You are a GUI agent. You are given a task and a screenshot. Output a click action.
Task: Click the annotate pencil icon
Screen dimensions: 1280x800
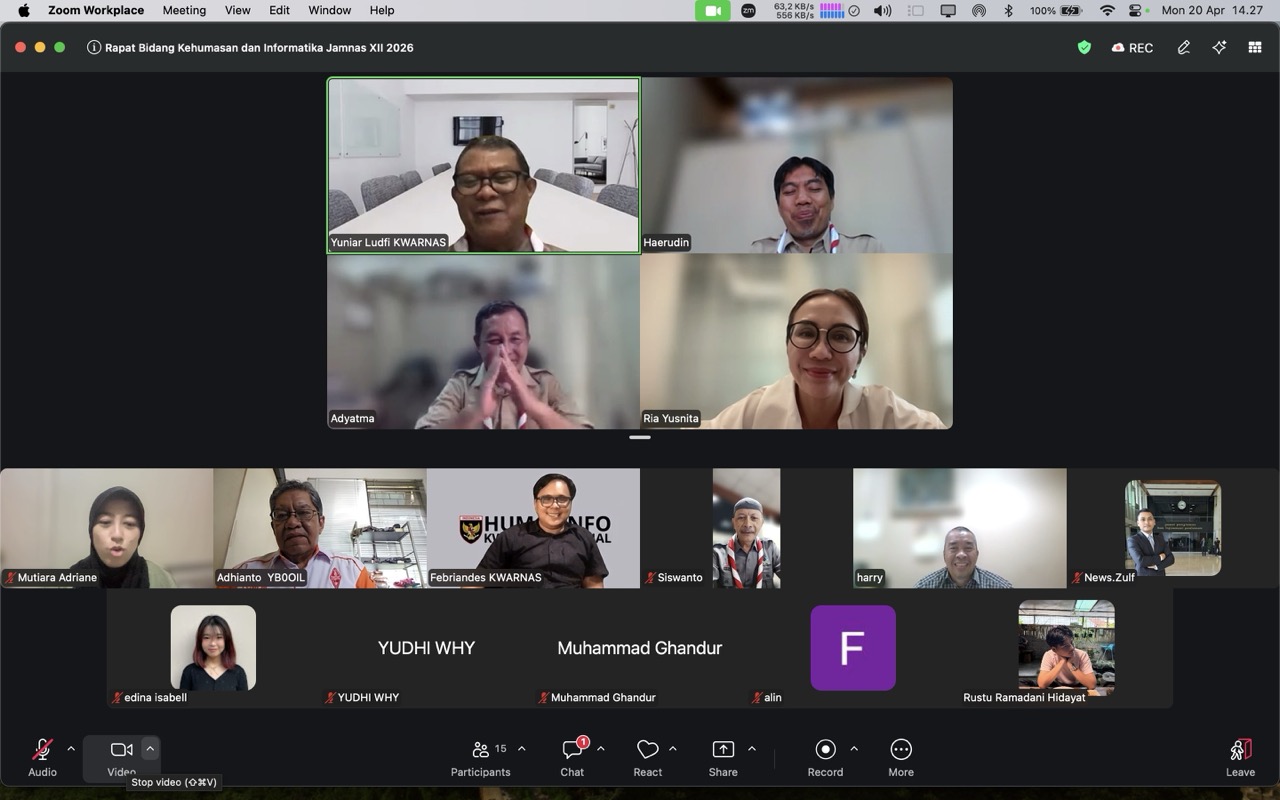coord(1184,47)
